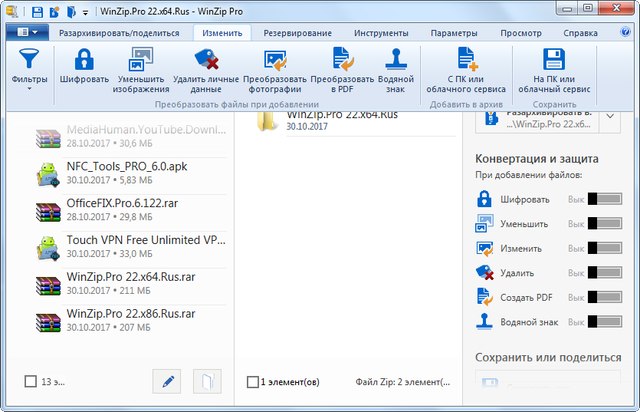Select the Изменить ribbon tab

tap(222, 33)
